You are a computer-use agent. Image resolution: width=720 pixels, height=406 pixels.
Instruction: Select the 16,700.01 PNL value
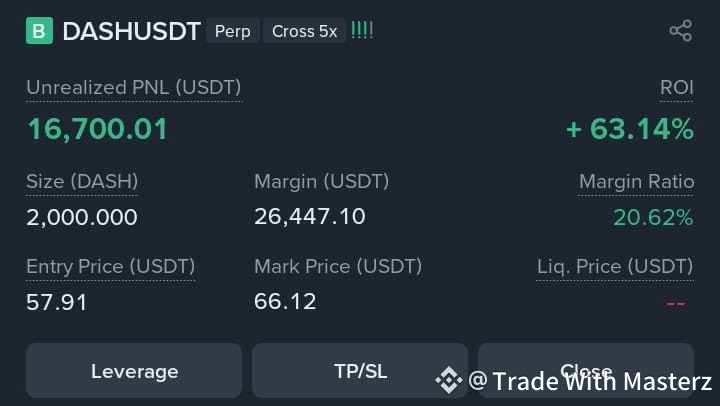(97, 129)
